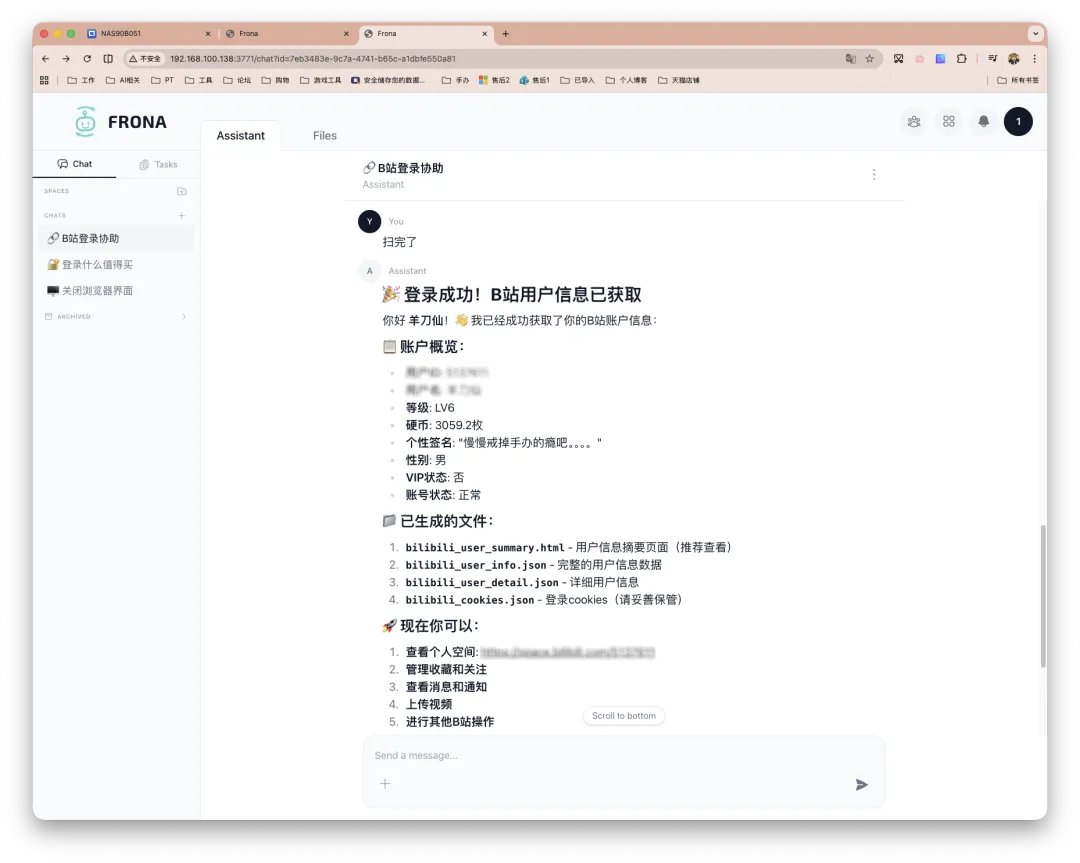
Task: Open the browser extensions puzzle icon
Action: (962, 59)
